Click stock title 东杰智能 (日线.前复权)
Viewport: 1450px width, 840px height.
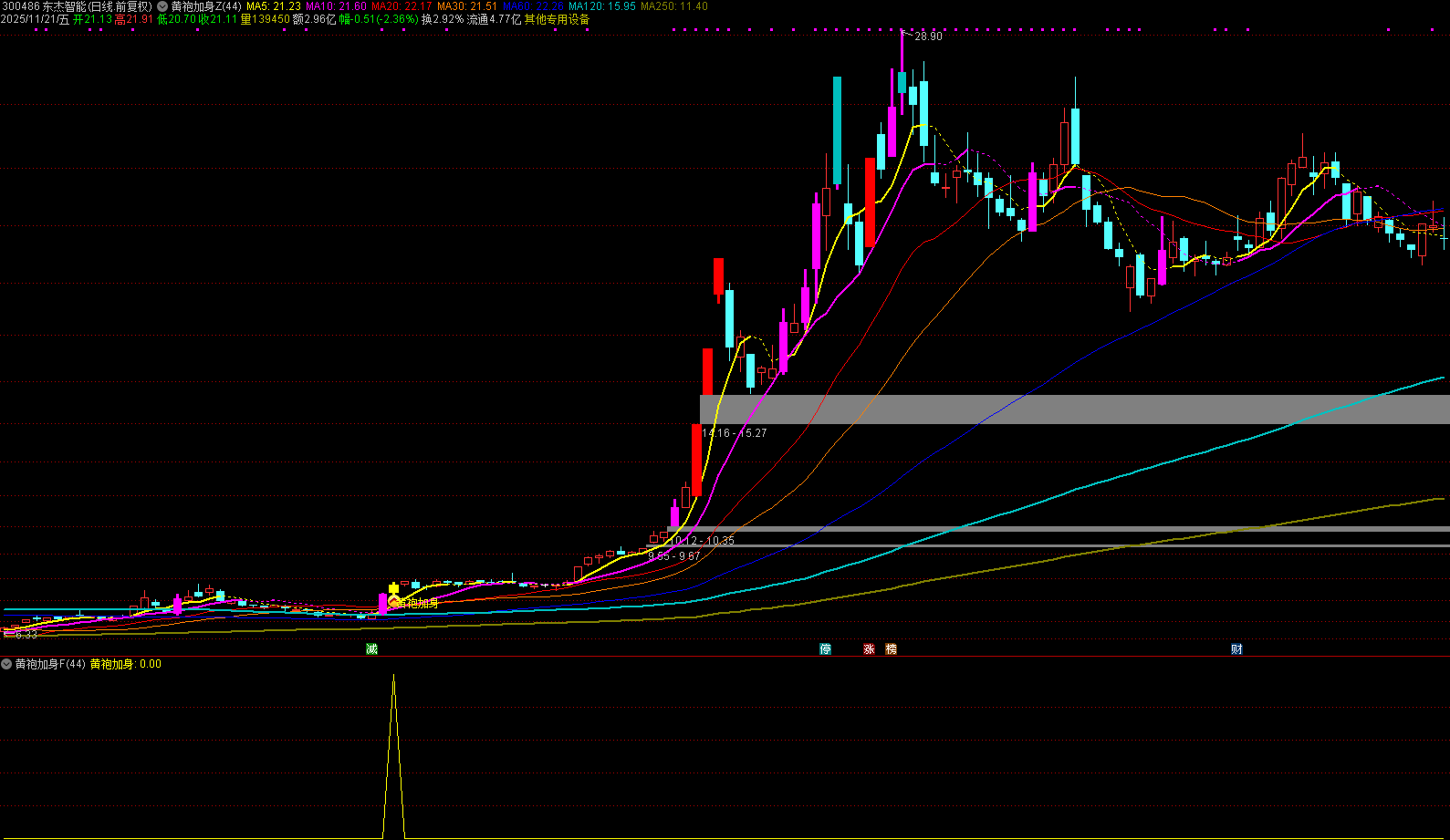pyautogui.click(x=97, y=6)
